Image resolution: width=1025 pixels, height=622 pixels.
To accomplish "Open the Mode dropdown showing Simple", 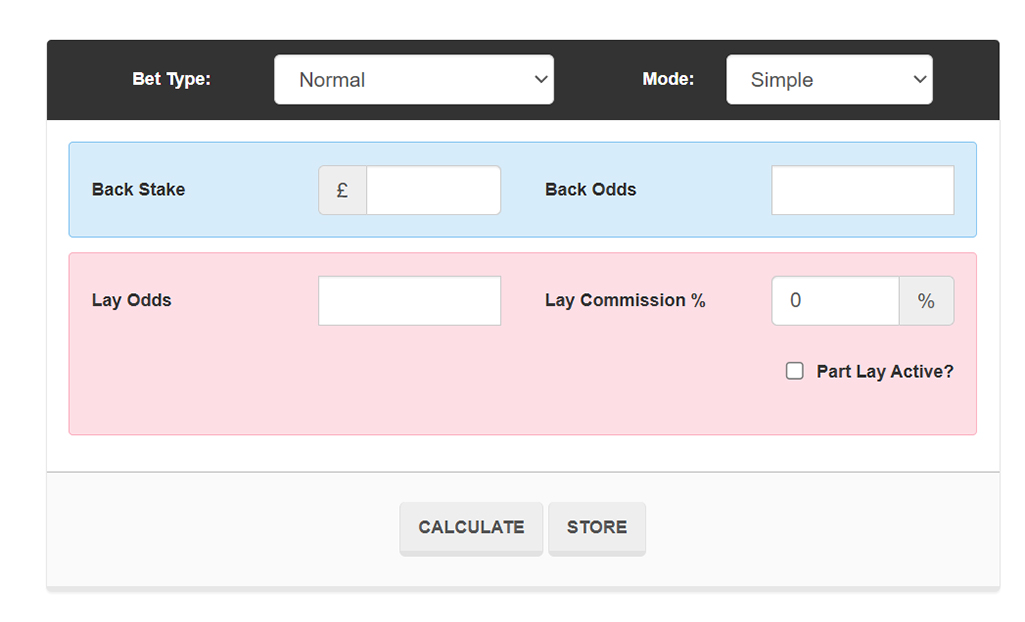I will [829, 79].
